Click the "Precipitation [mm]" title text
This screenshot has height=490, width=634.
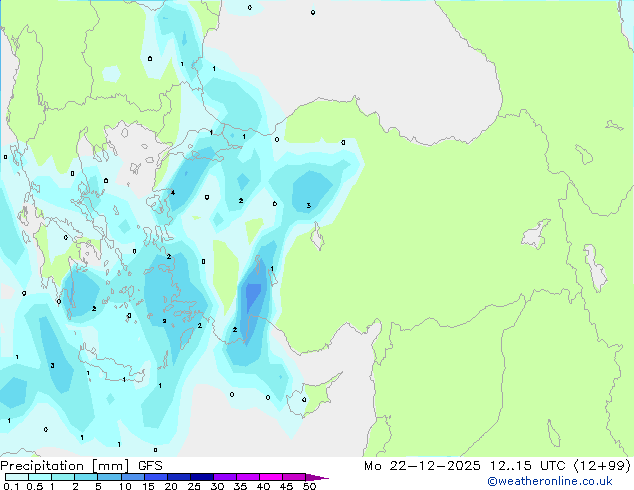(65, 466)
